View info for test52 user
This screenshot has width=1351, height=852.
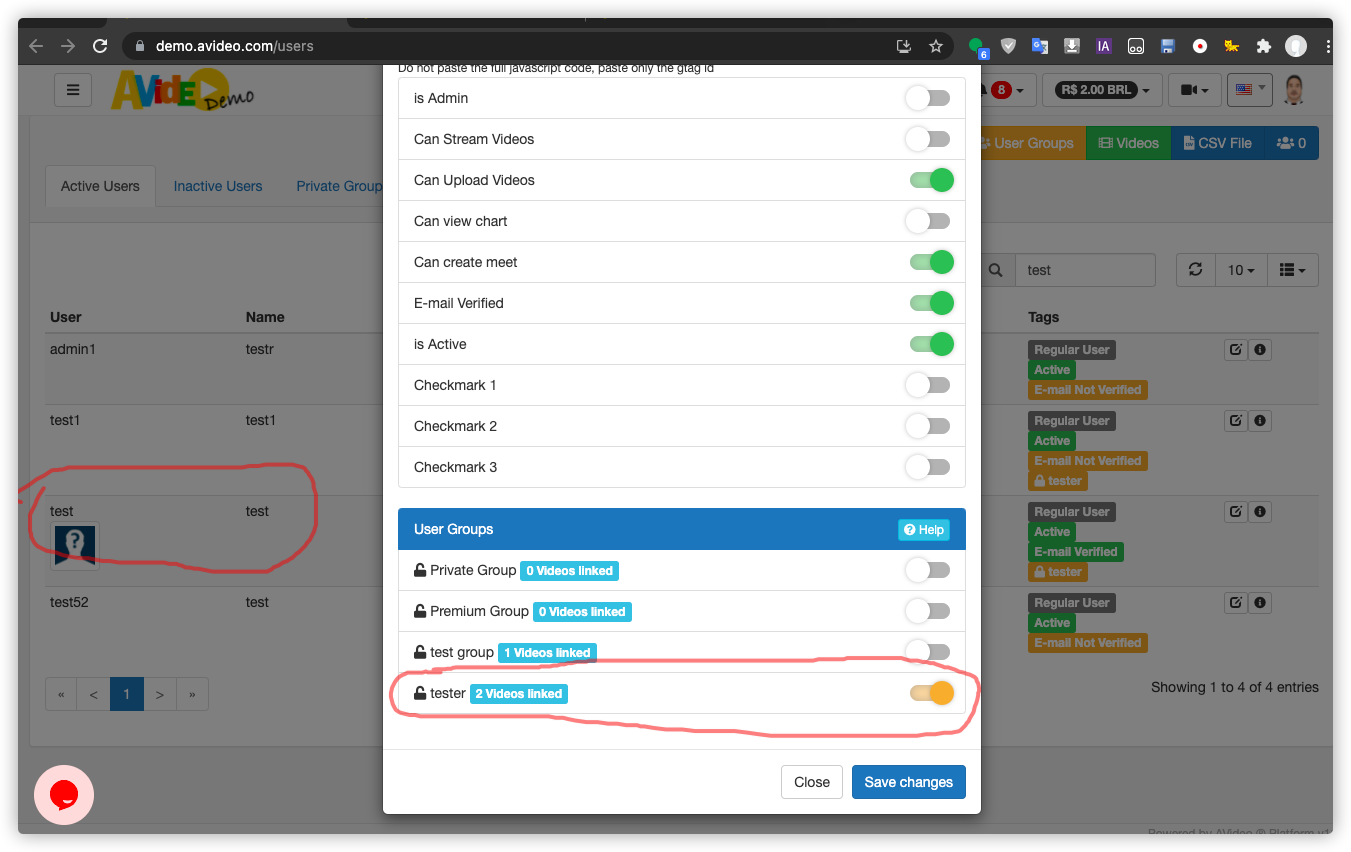pos(1259,601)
